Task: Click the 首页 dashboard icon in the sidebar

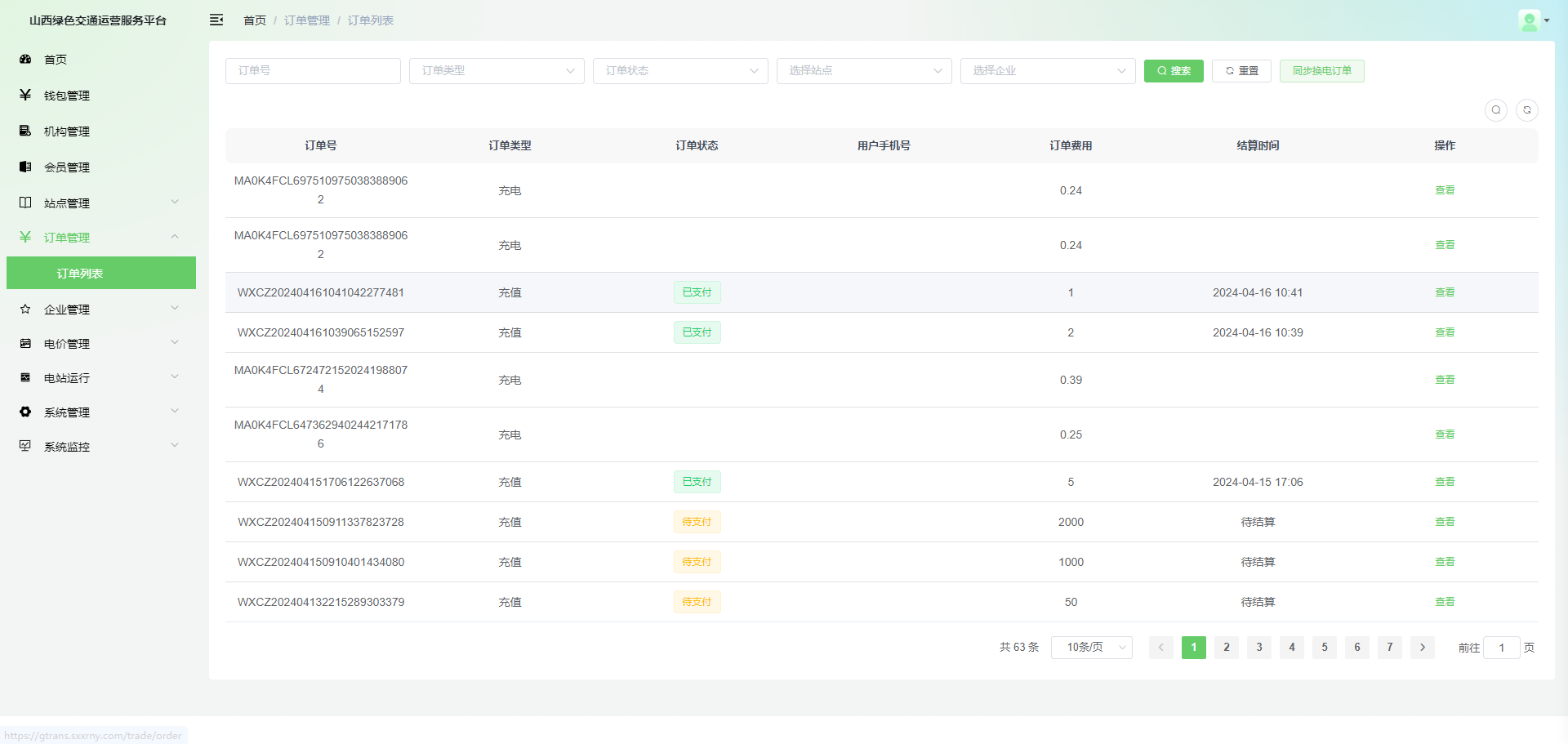Action: click(25, 59)
